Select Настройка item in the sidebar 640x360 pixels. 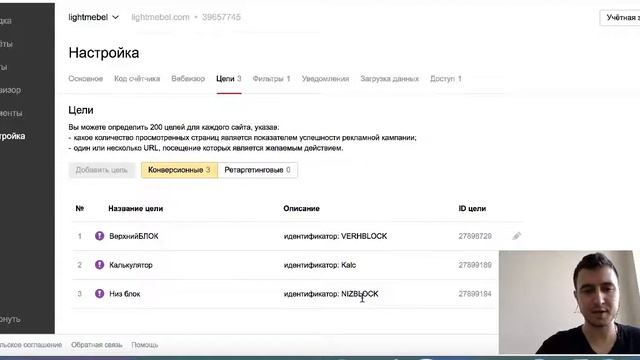pos(13,136)
